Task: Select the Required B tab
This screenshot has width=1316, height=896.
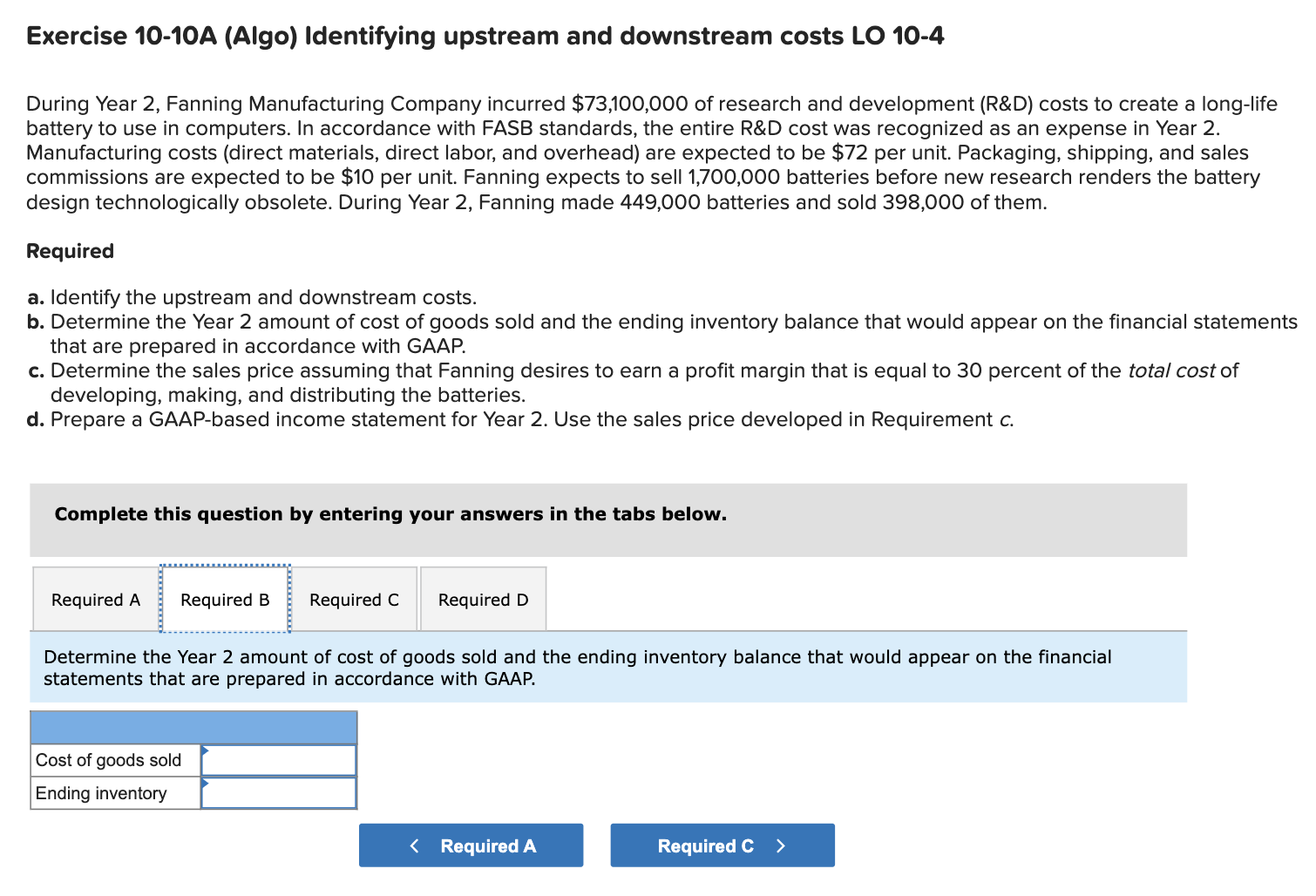Action: pos(224,600)
